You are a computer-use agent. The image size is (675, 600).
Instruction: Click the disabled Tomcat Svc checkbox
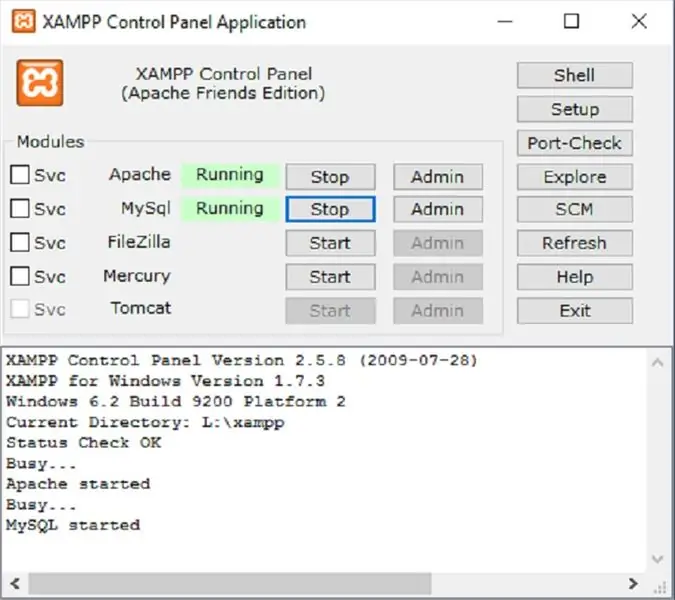(20, 309)
